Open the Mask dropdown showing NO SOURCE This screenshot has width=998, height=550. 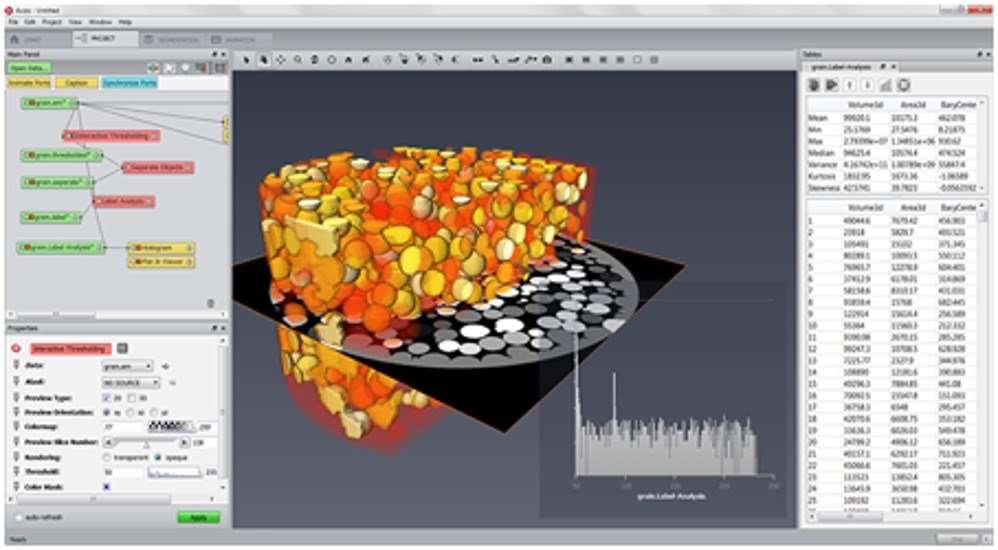point(130,382)
